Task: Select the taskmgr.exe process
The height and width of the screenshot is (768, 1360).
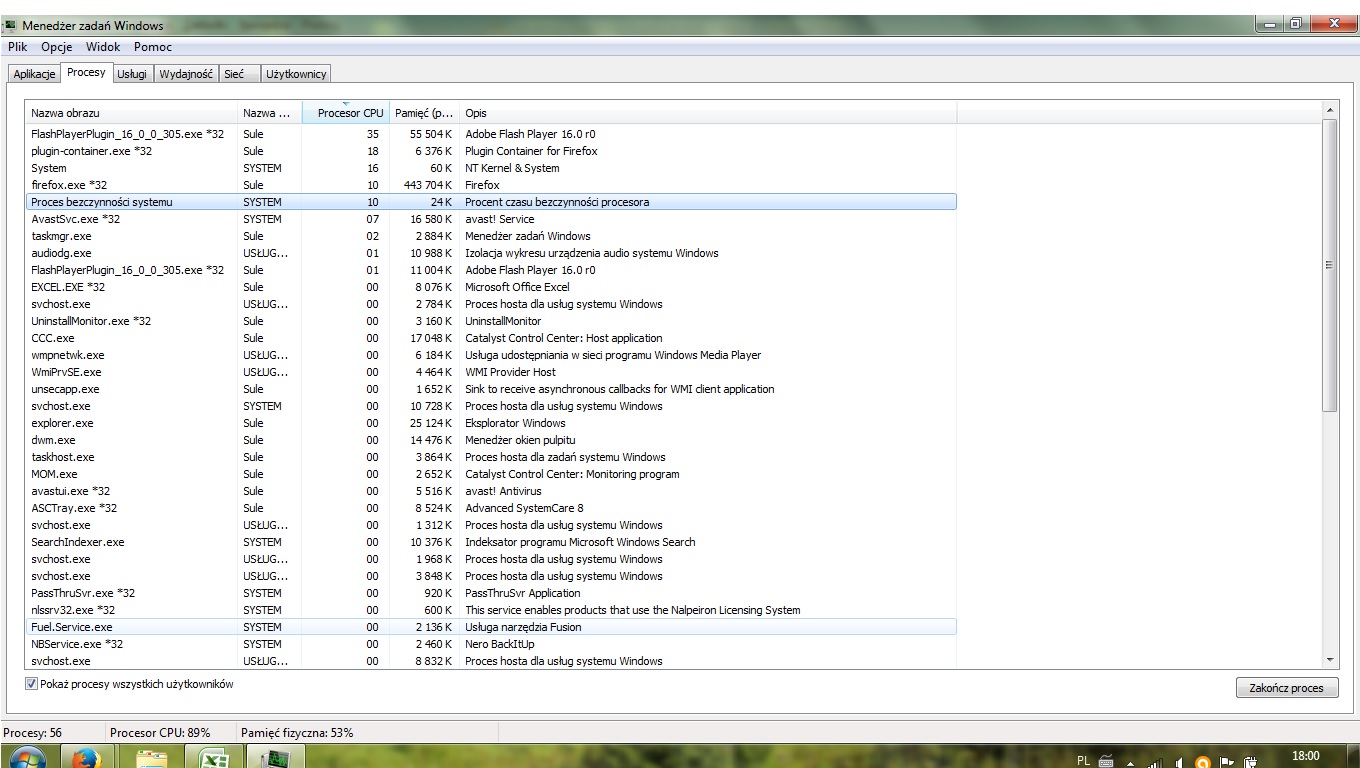Action: (x=491, y=236)
